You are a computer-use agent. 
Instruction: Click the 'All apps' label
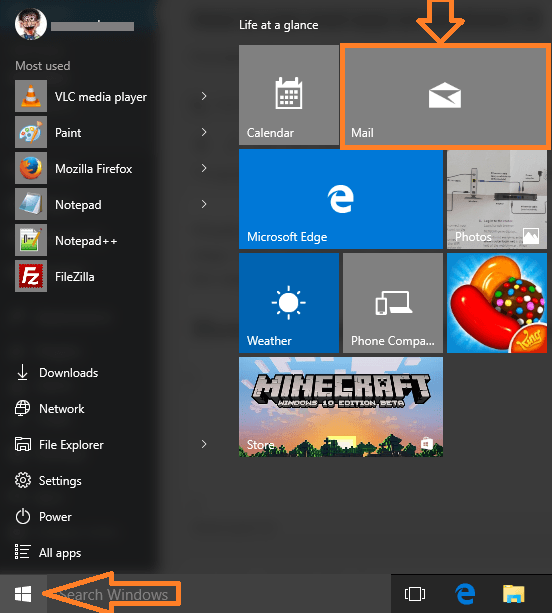pyautogui.click(x=60, y=553)
